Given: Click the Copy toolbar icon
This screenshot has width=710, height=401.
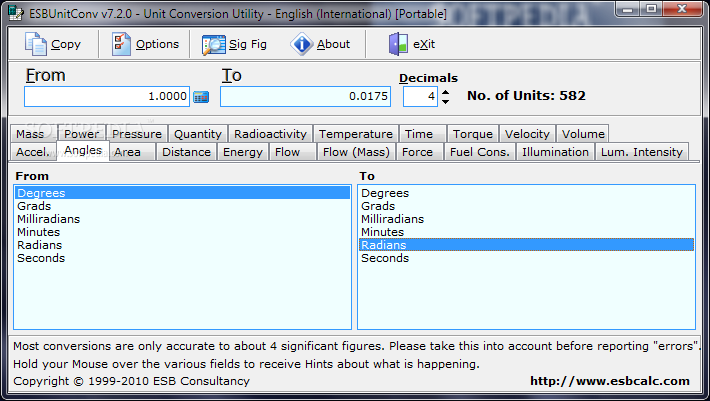Looking at the screenshot, I should pos(36,44).
